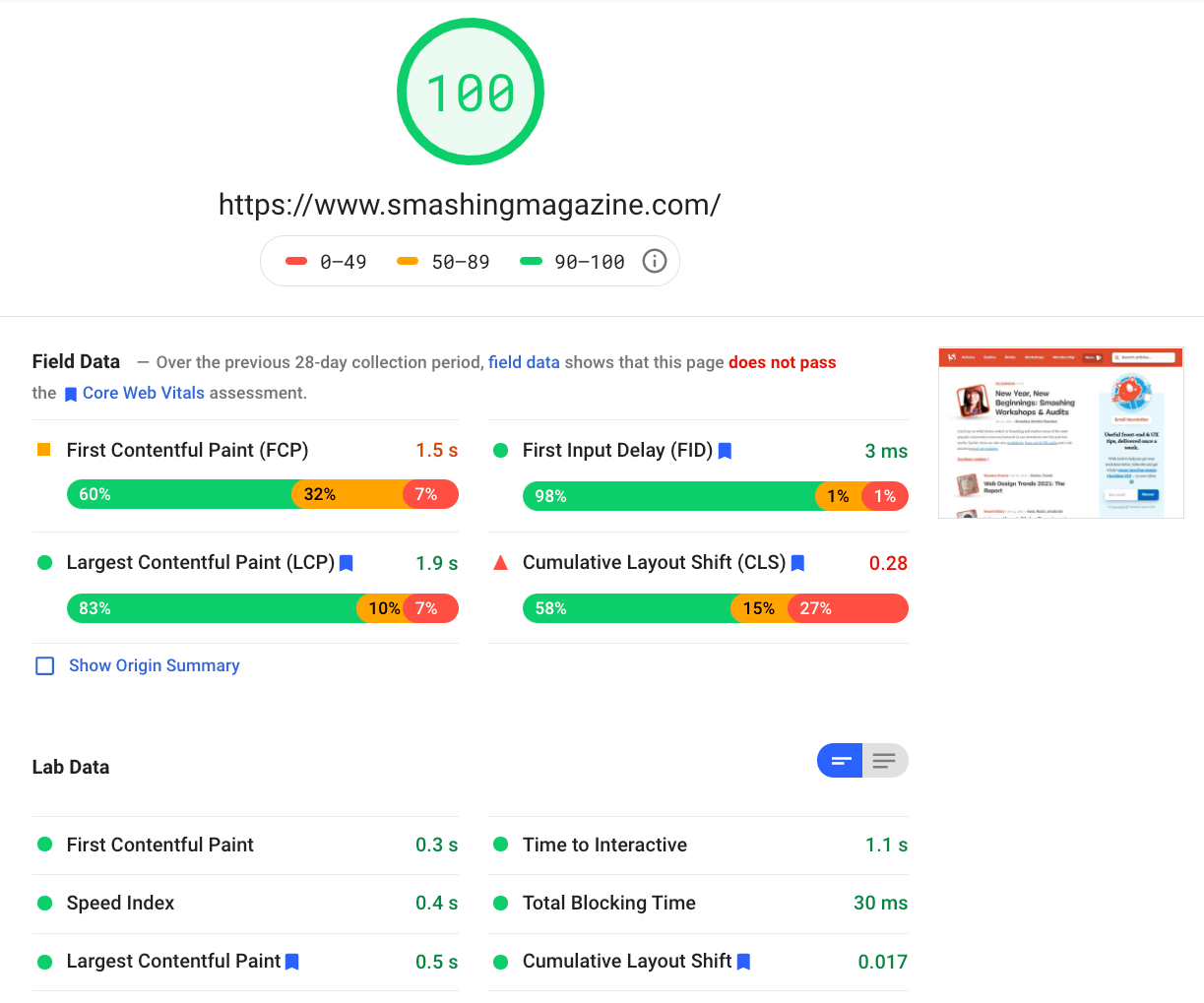The height and width of the screenshot is (1003, 1204).
Task: Select the bar chart view toggle in Lab Data
Action: 840,760
